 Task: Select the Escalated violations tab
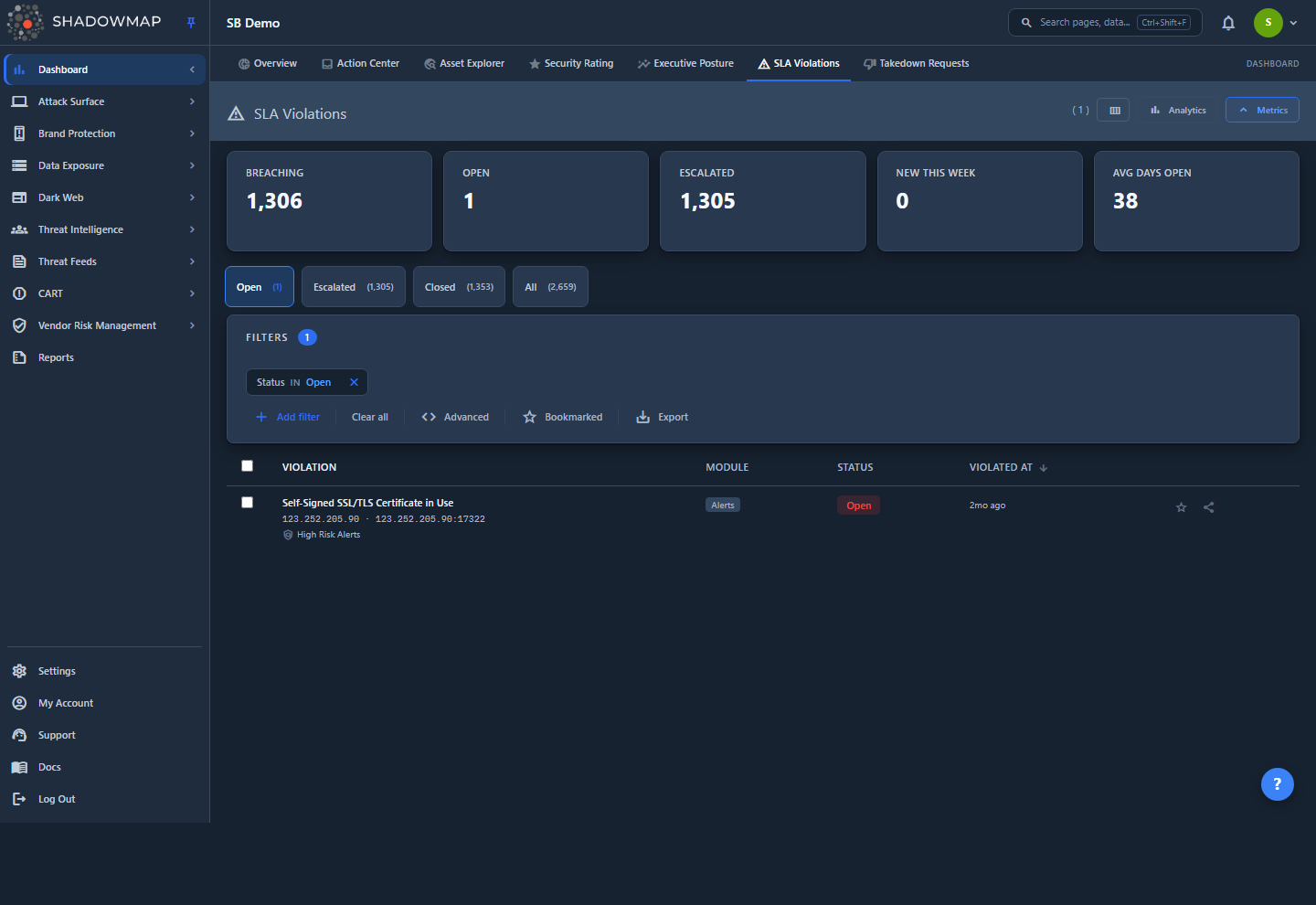point(354,287)
